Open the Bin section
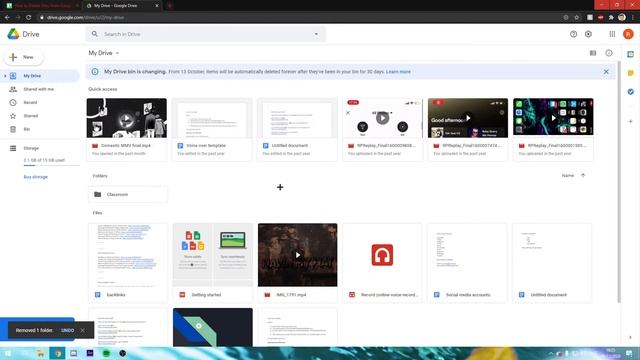This screenshot has width=640, height=360. pyautogui.click(x=27, y=129)
